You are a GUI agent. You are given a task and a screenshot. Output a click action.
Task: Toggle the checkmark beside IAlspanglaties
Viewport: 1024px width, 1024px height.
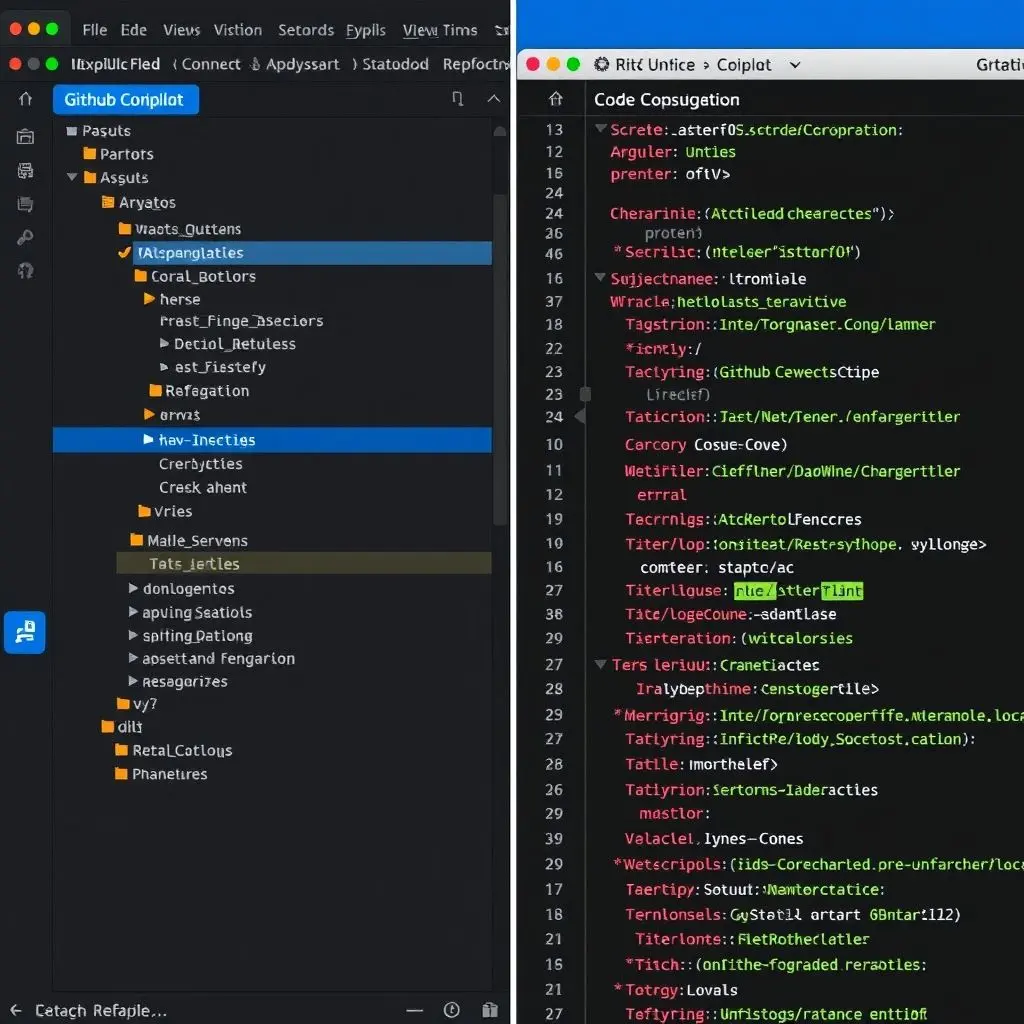coord(124,253)
